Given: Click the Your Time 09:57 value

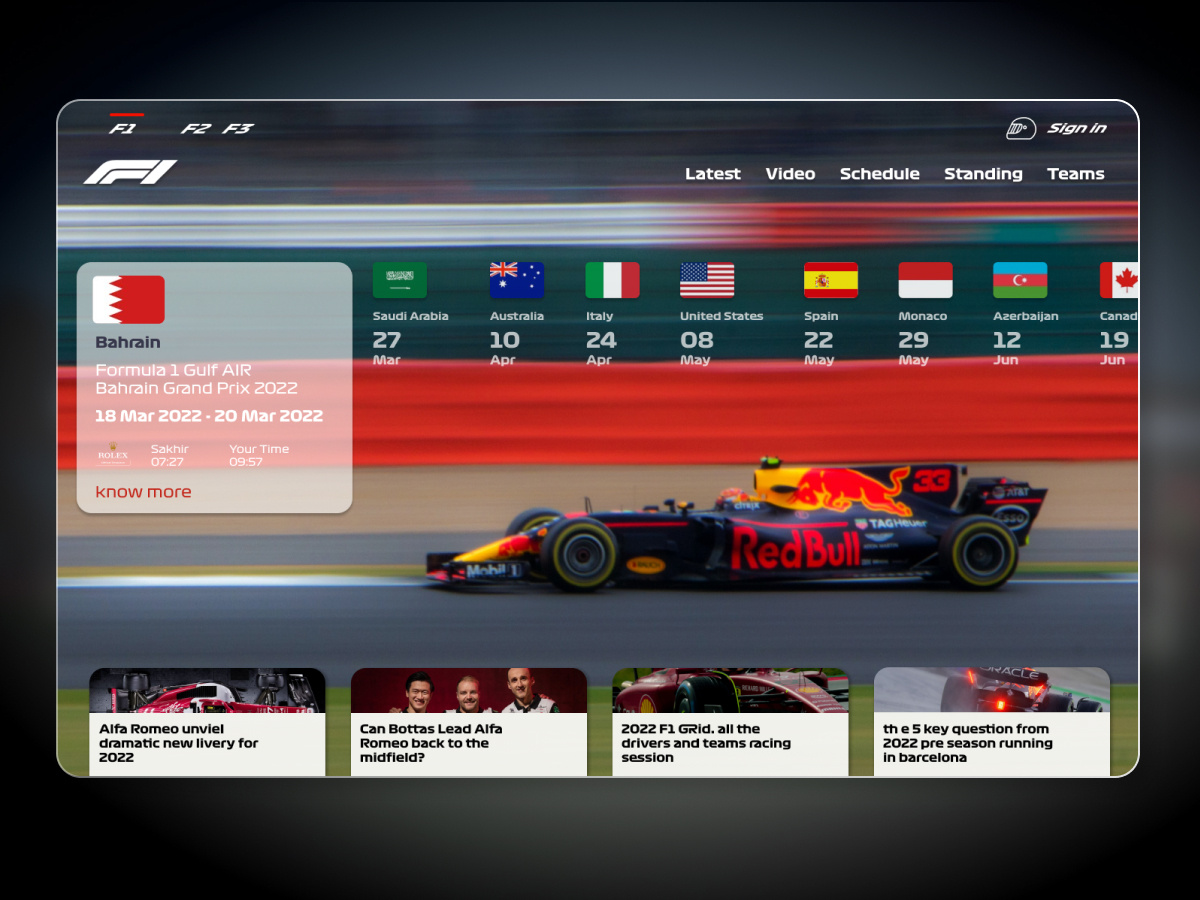Looking at the screenshot, I should click(x=259, y=455).
